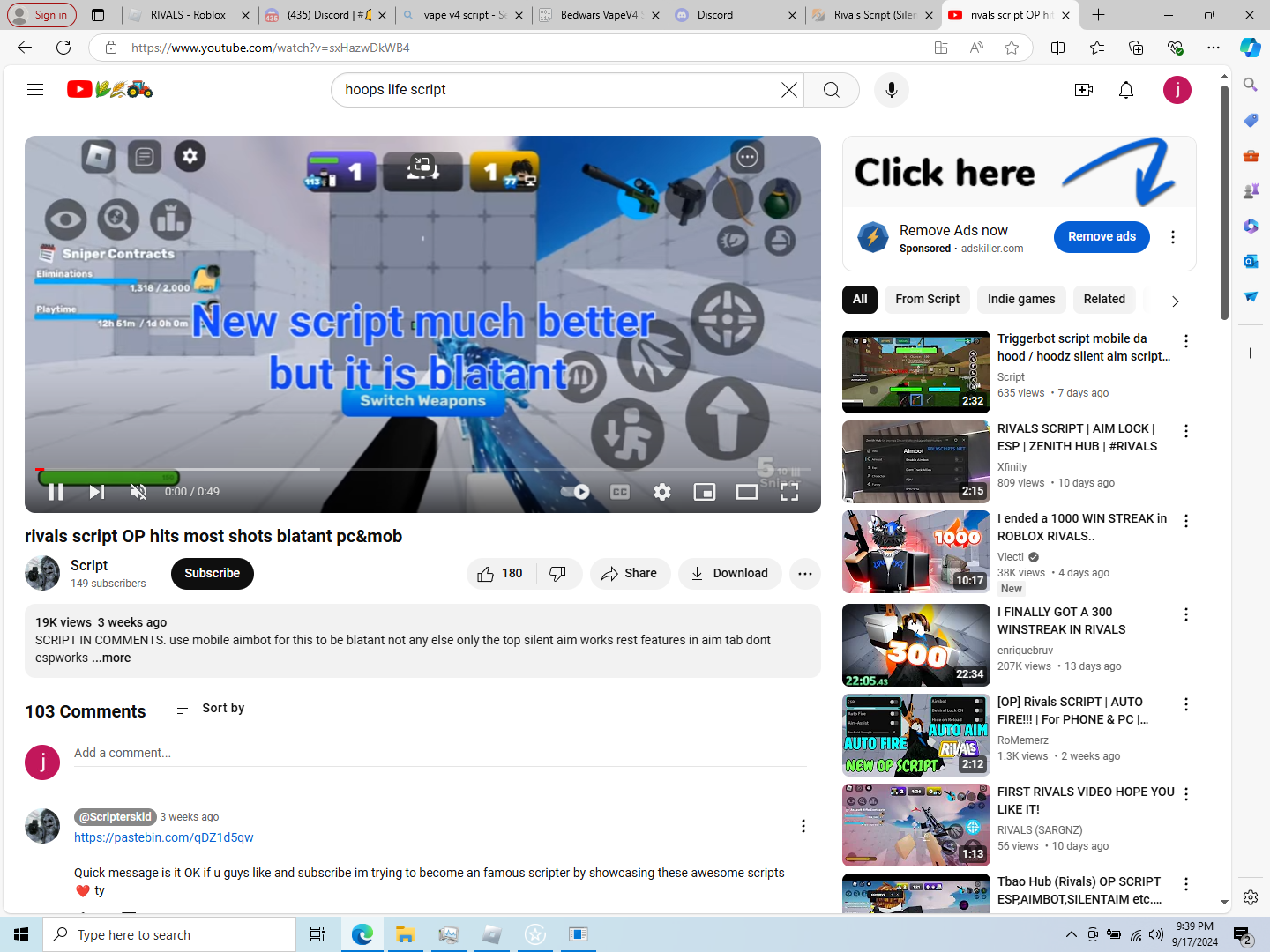This screenshot has width=1270, height=952.
Task: Toggle theater mode
Action: point(747,492)
